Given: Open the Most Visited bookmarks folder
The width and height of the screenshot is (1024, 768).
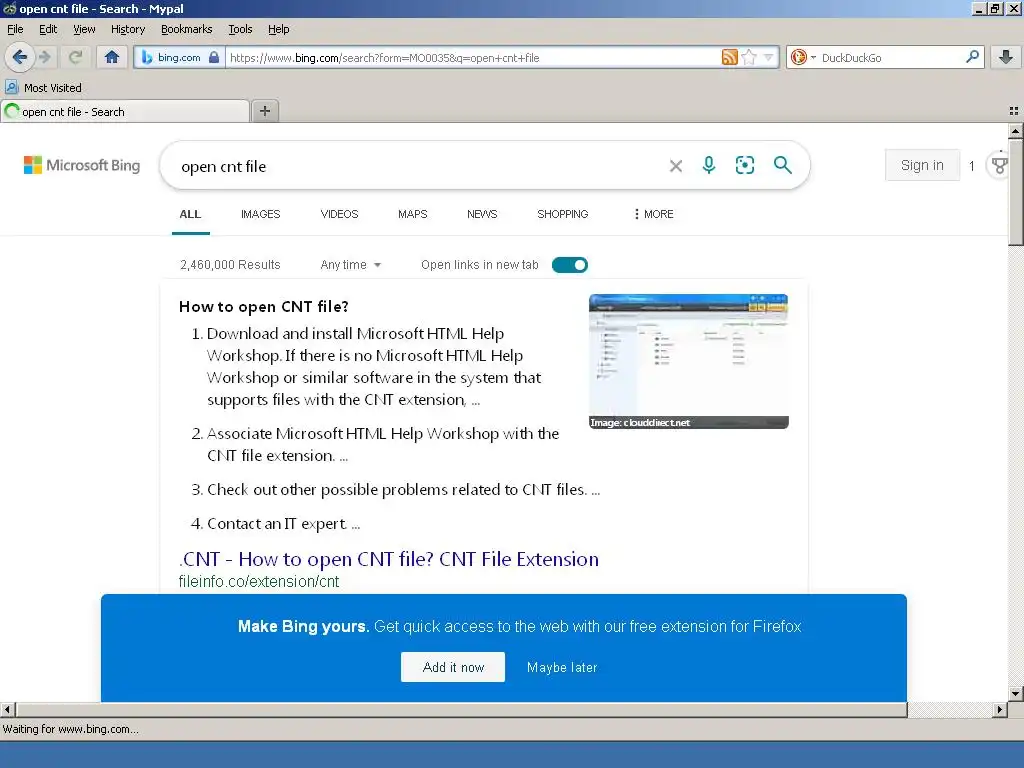Looking at the screenshot, I should 44,88.
